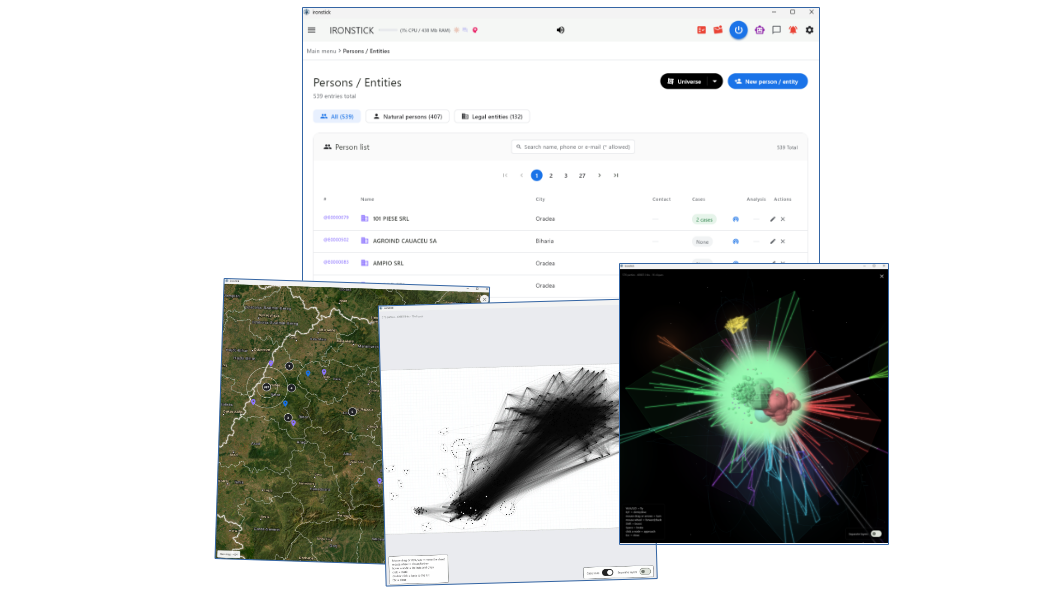Click the New person / entity button
Viewport: 1058px width, 595px height.
tap(768, 82)
